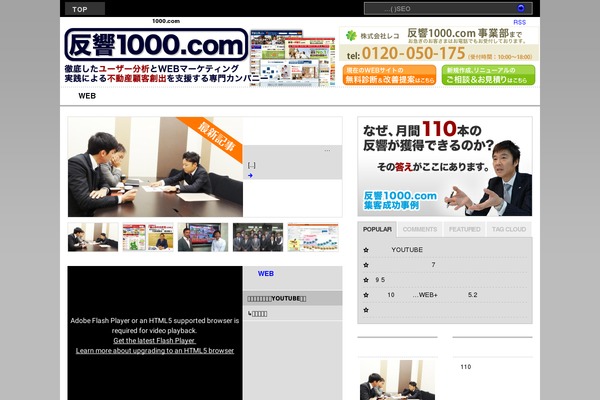Submit search with the blue round button

pos(521,8)
